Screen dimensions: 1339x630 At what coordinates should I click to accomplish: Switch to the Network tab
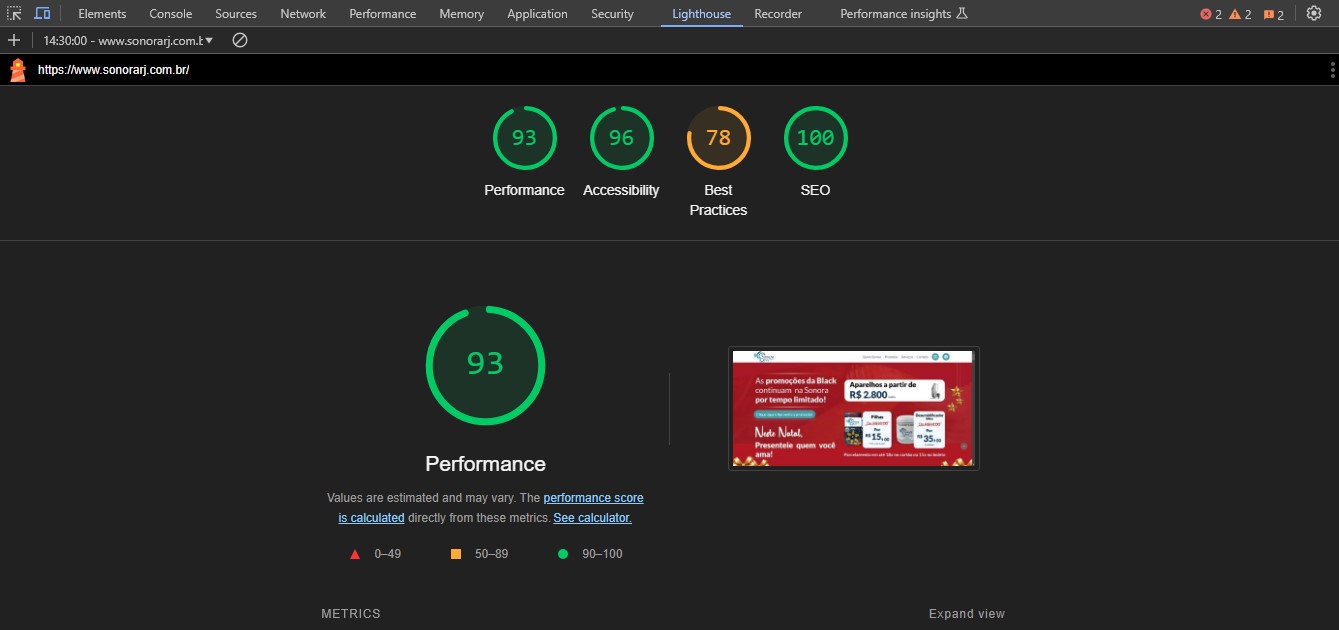(303, 14)
